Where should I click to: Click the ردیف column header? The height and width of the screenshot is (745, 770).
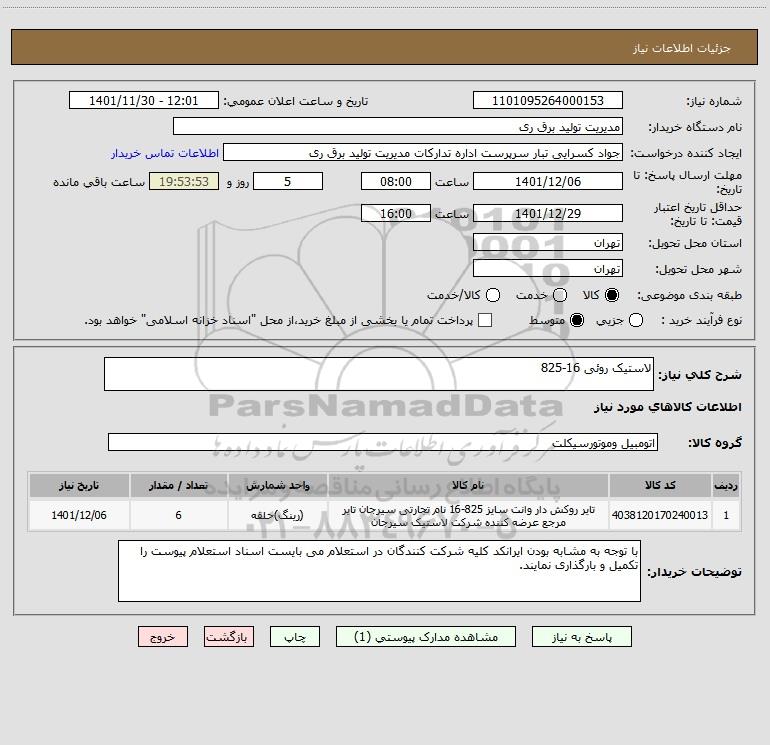pos(726,485)
